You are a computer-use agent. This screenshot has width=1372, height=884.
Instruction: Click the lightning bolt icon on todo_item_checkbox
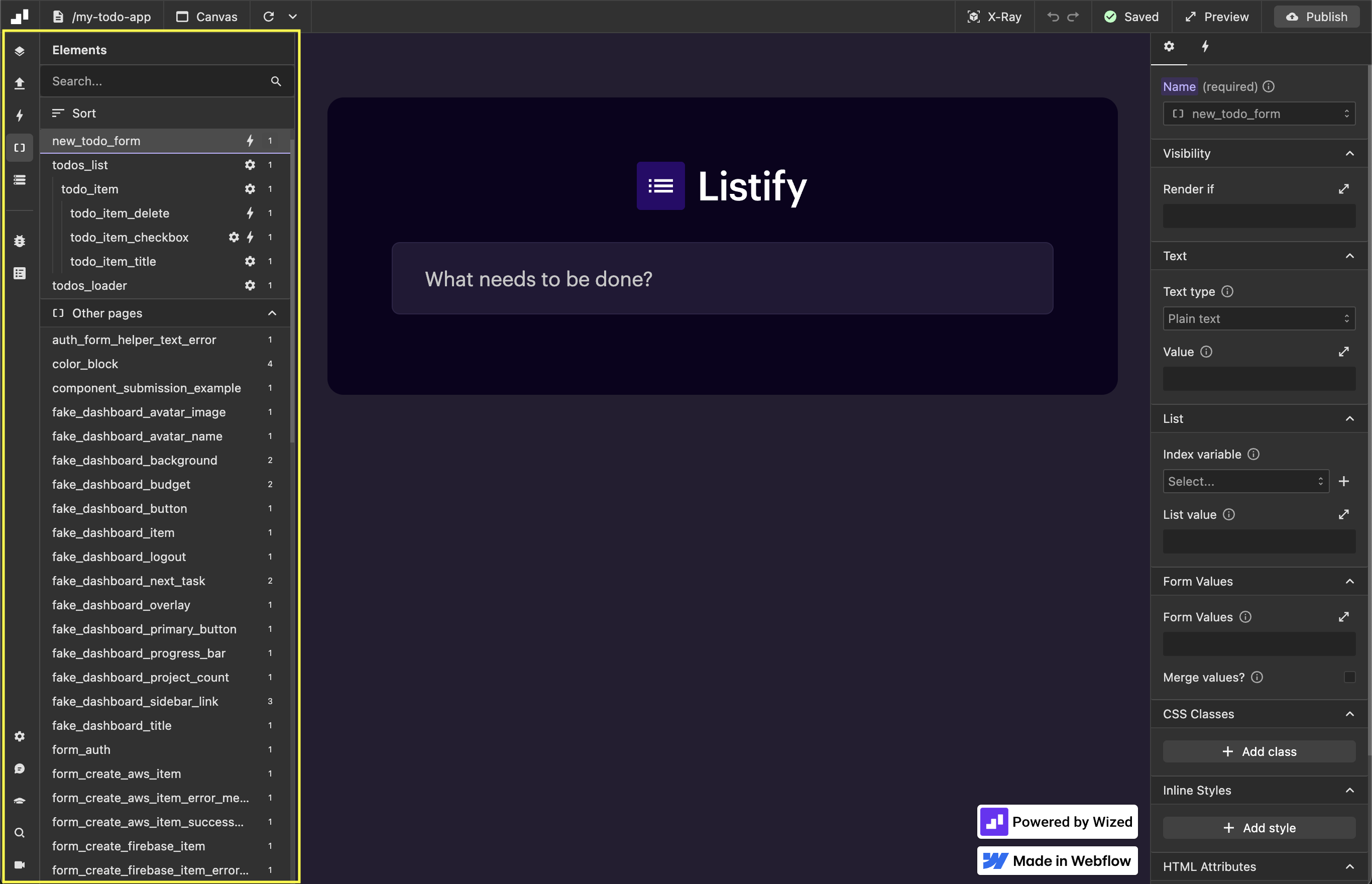[250, 237]
